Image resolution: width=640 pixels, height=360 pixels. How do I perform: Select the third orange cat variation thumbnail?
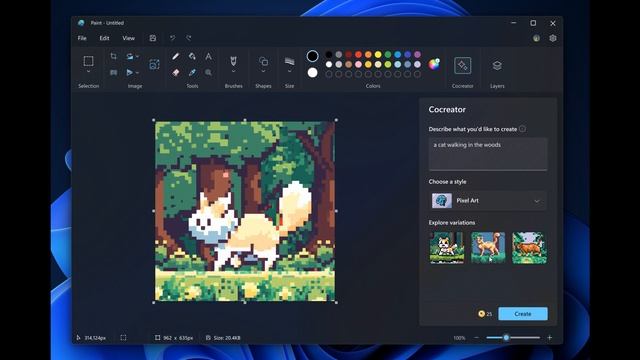(x=529, y=248)
